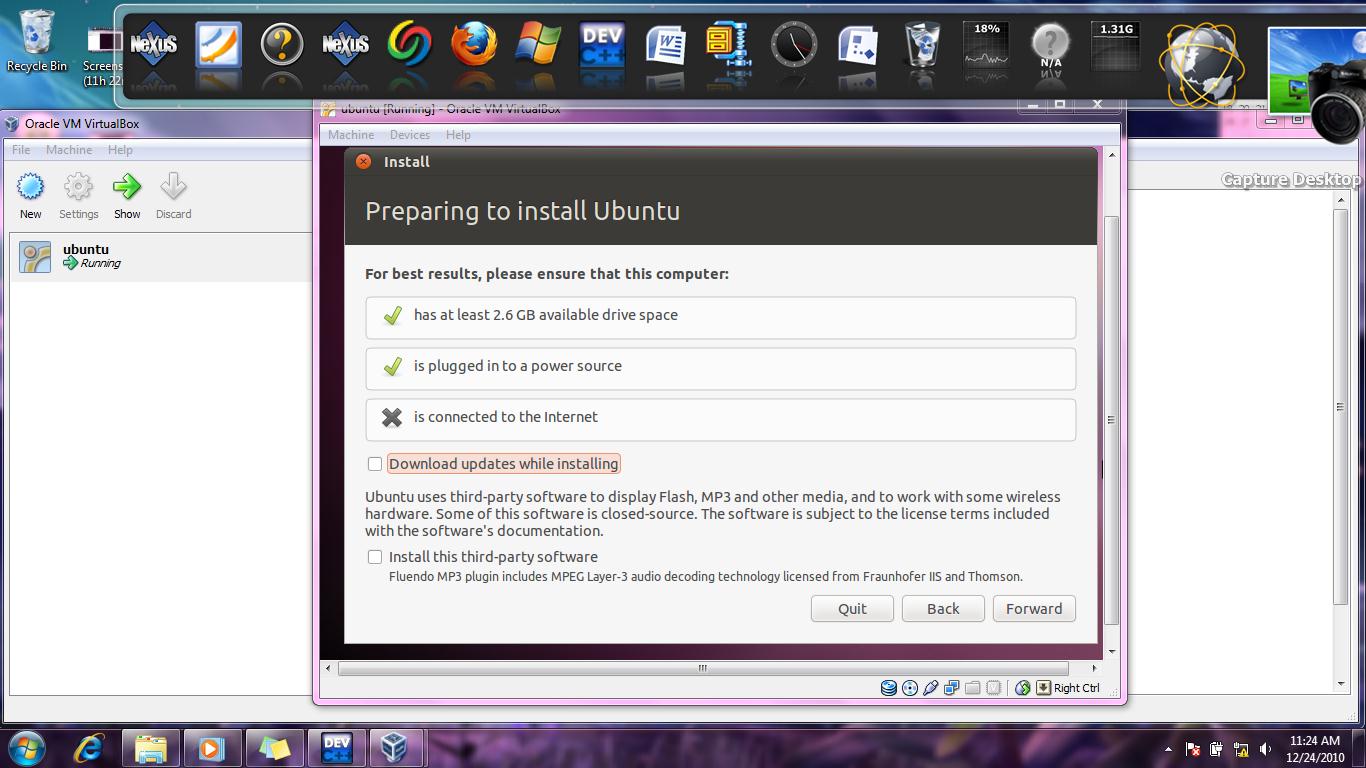This screenshot has width=1366, height=768.
Task: Open Windows Explorer folder in taskbar
Action: point(151,748)
